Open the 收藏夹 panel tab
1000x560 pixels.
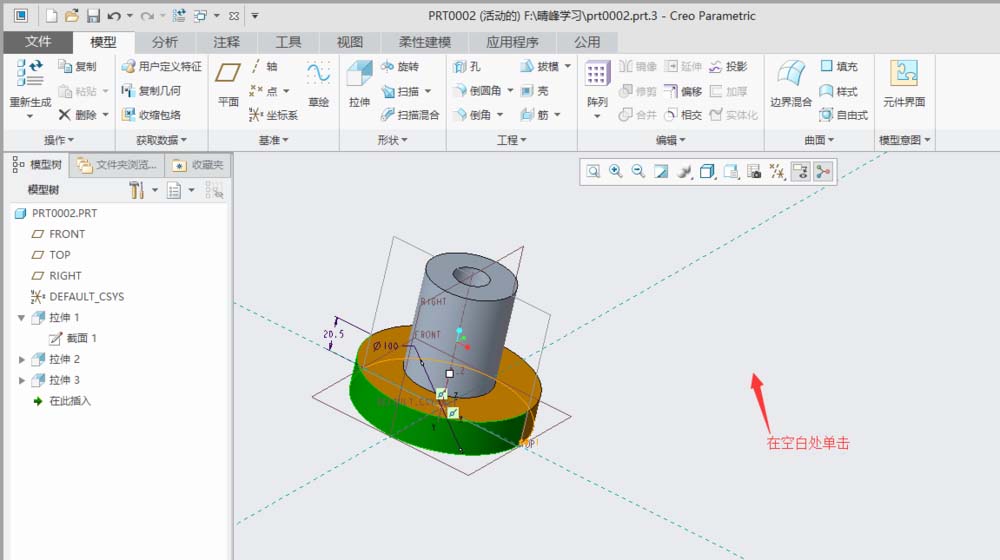click(198, 165)
